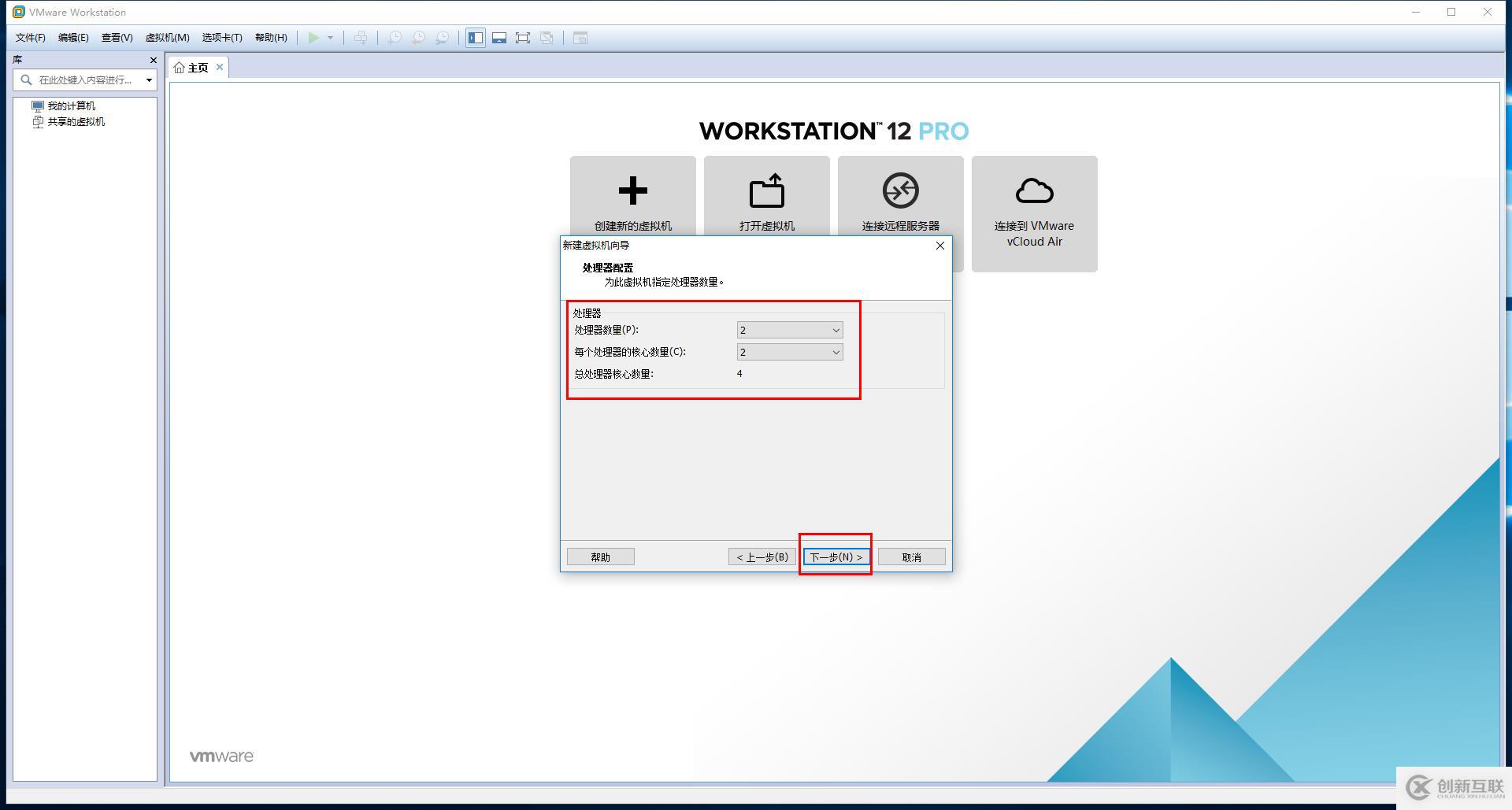The image size is (1512, 810).
Task: Click the 下一步(N) button
Action: point(836,557)
